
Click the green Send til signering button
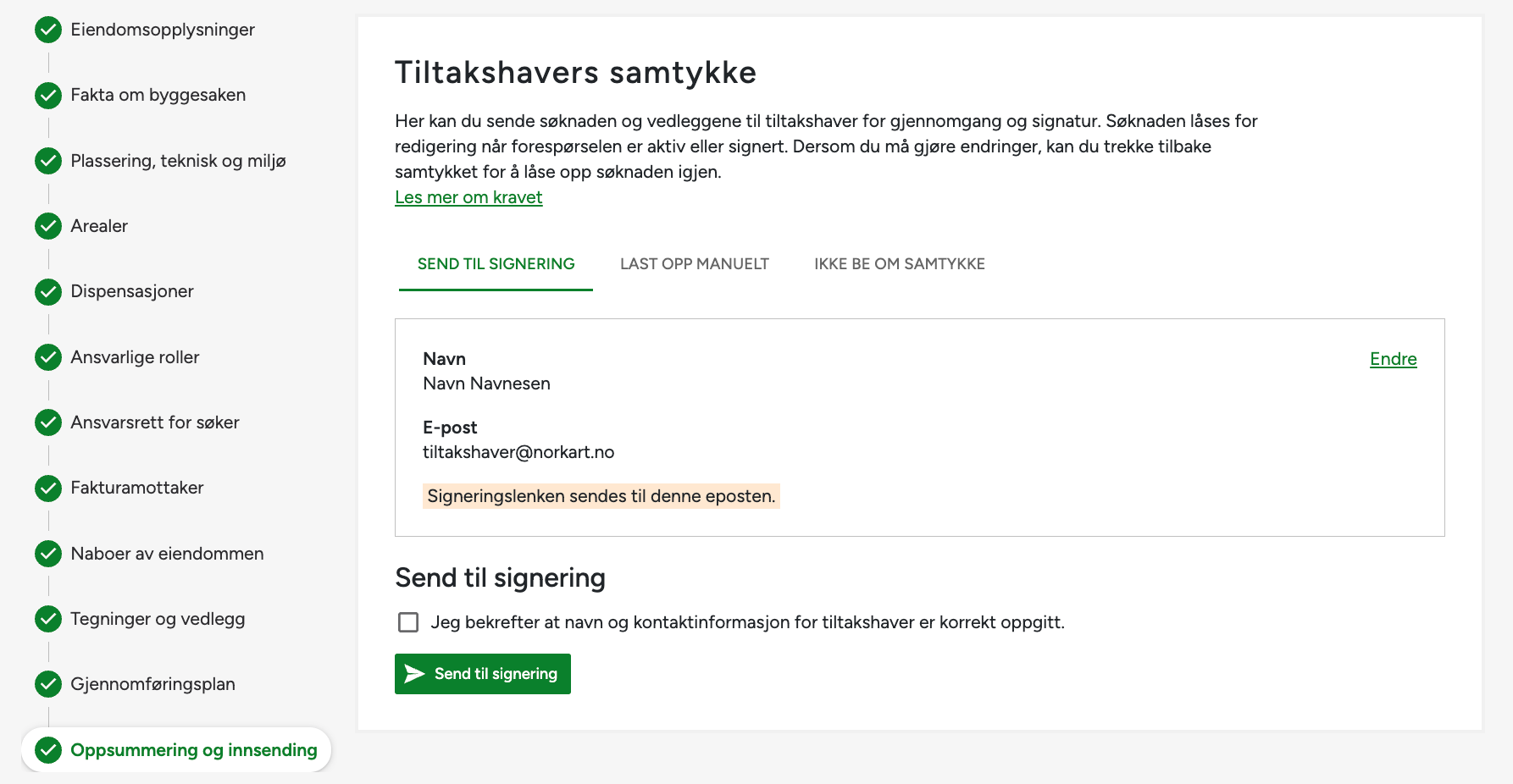pyautogui.click(x=483, y=674)
